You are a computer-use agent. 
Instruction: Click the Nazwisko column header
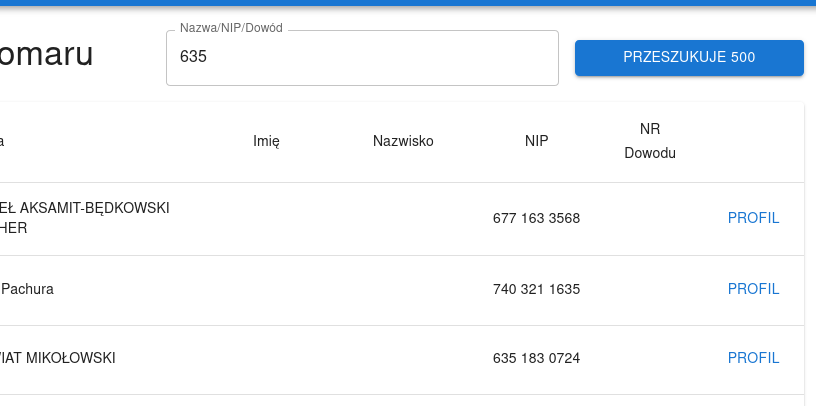coord(403,141)
